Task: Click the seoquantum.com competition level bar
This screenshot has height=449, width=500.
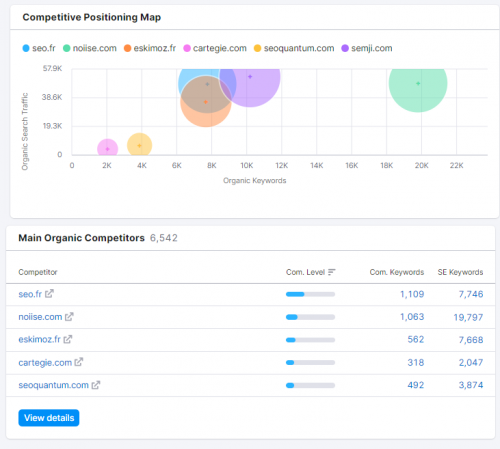Action: 310,385
